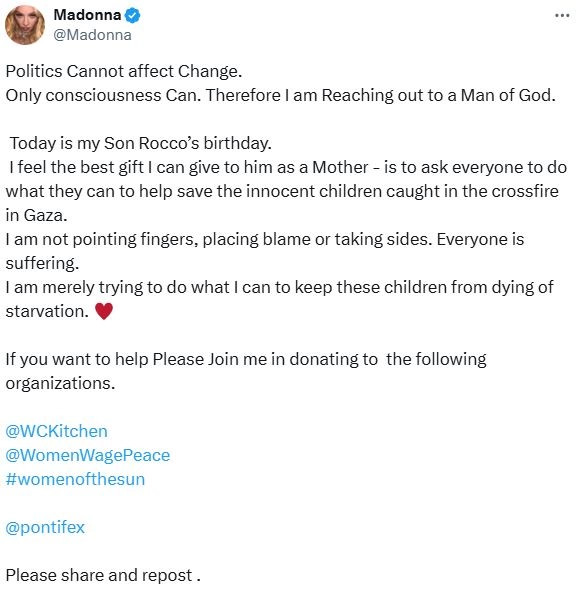This screenshot has height=596, width=577.
Task: Open the #womenofthesun hashtag
Action: (75, 479)
